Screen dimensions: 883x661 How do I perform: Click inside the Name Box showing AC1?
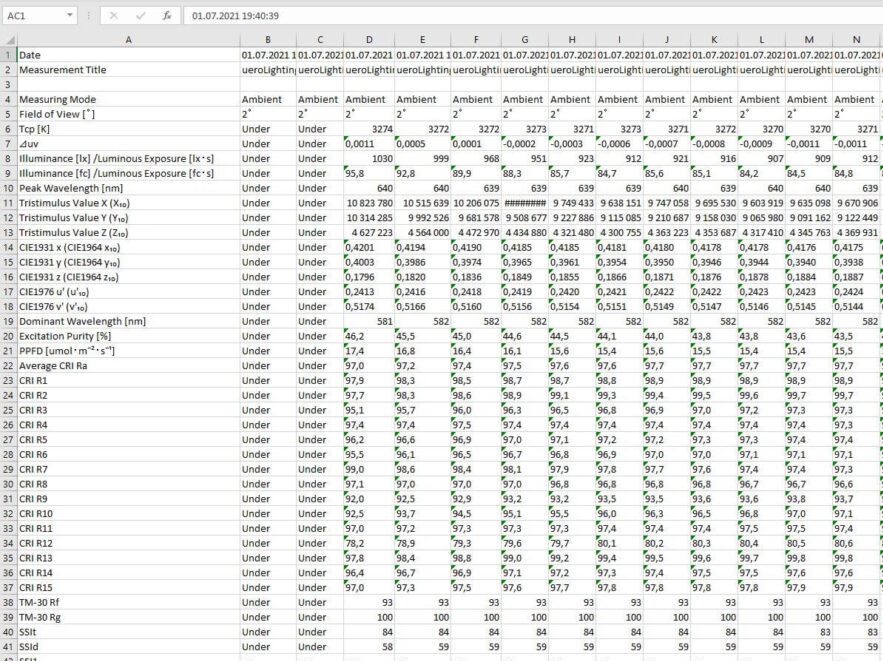(x=30, y=16)
